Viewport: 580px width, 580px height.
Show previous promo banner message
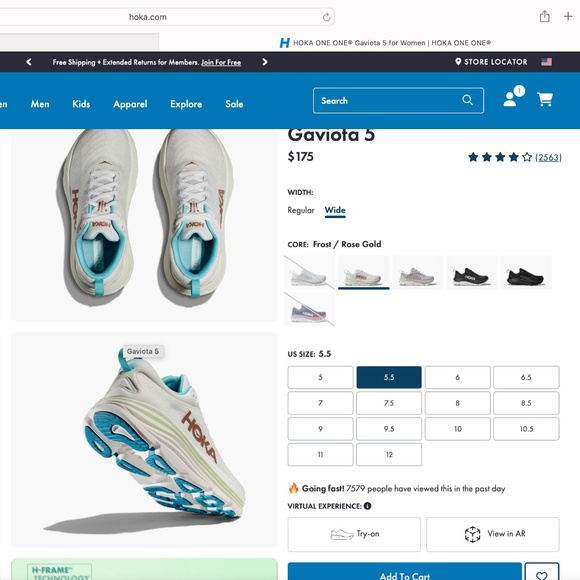coord(29,62)
